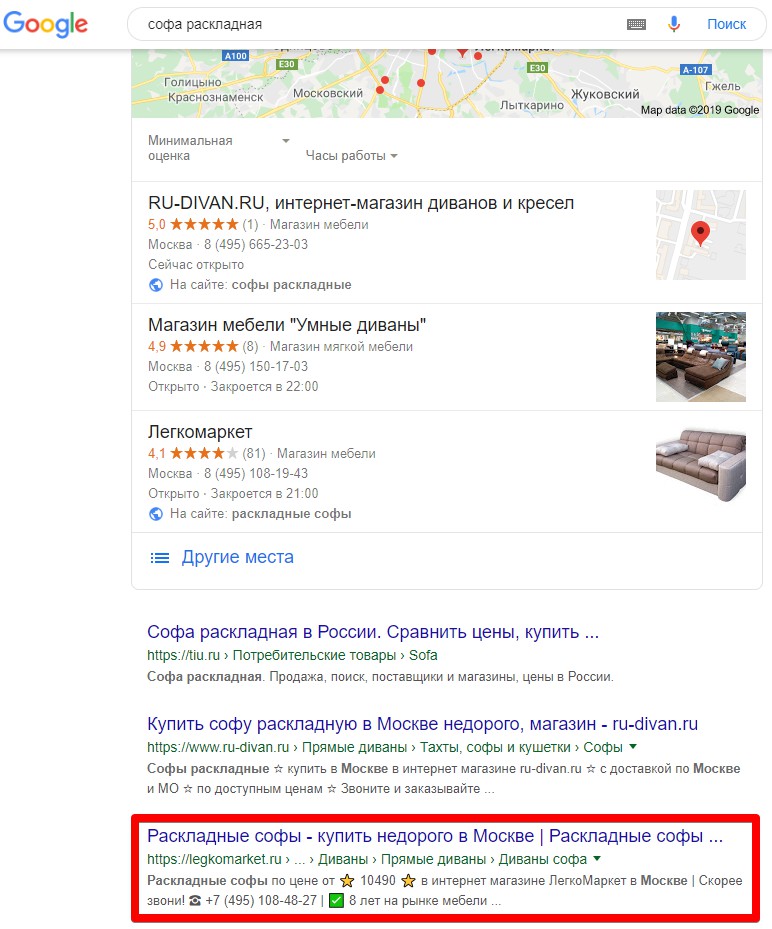
Task: Open dropdown arrow after Диваны софа breadcrumb
Action: 597,858
